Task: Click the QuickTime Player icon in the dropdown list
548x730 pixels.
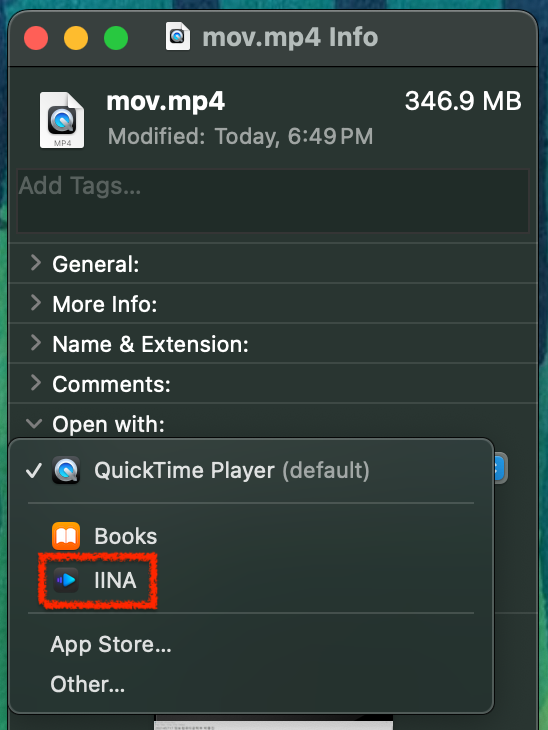Action: pos(66,470)
